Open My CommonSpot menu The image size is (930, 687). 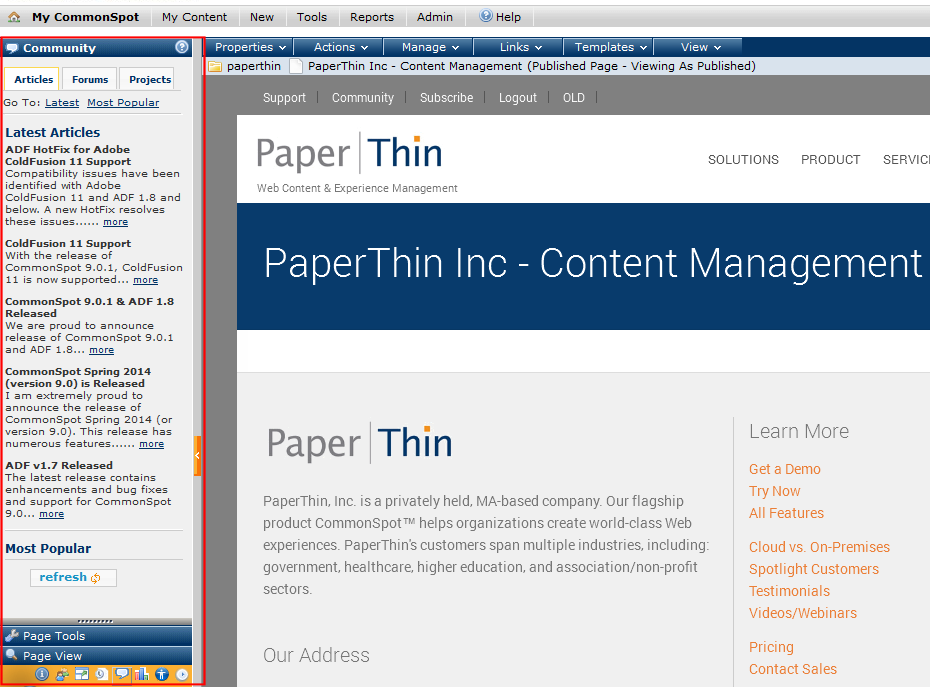coord(85,17)
